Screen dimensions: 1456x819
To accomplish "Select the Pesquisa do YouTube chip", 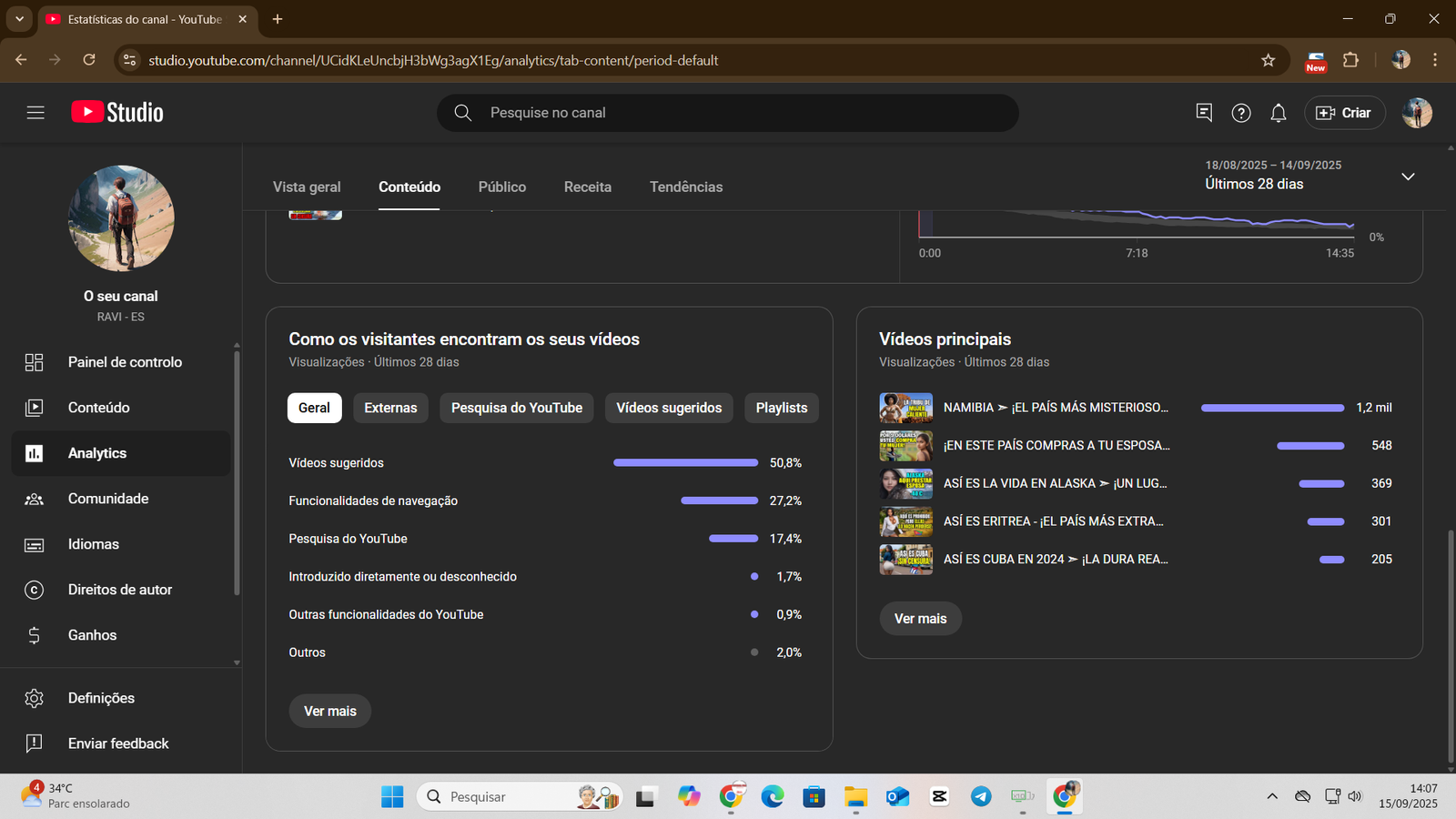I will tap(516, 408).
